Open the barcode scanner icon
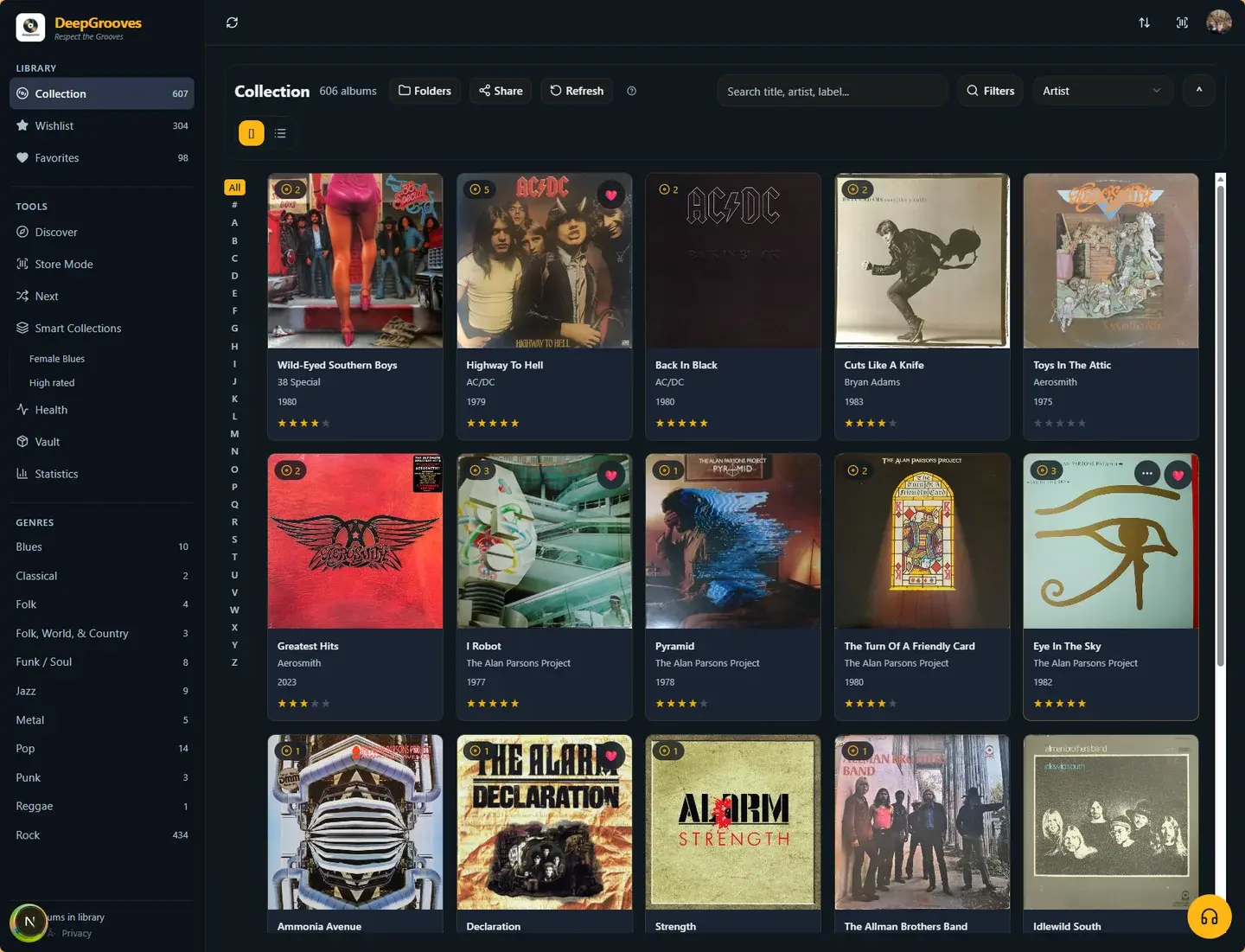Screen dimensions: 1245x952 1182,22
